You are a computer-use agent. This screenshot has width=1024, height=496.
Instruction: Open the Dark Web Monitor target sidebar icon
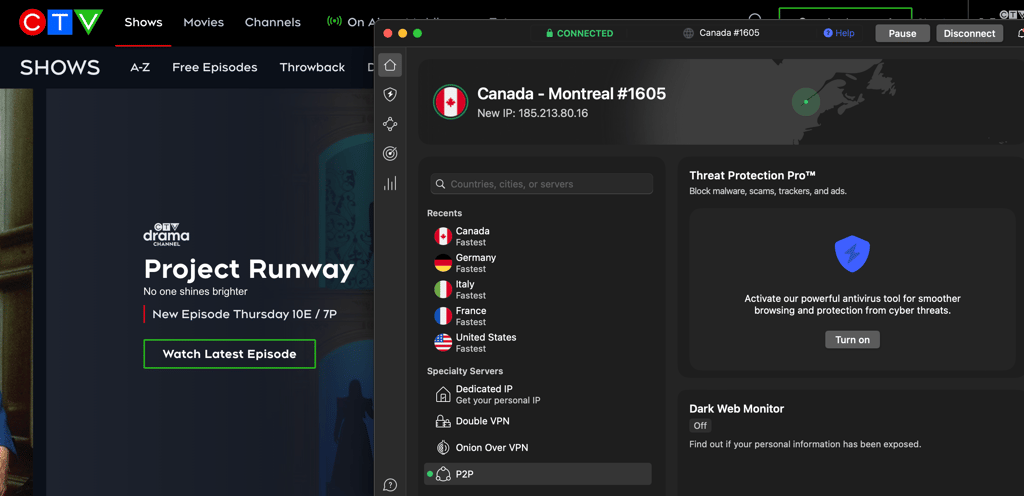(x=390, y=153)
